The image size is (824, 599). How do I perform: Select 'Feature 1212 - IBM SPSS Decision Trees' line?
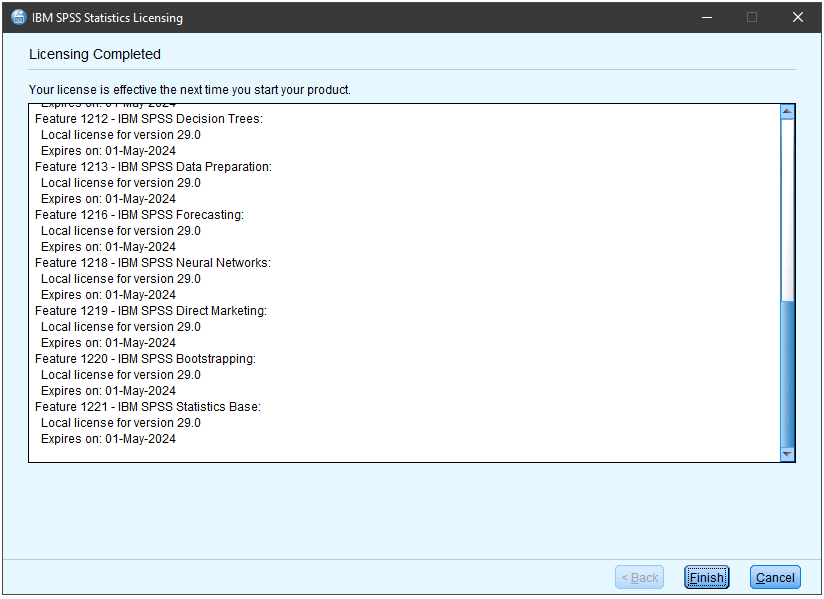pyautogui.click(x=149, y=119)
